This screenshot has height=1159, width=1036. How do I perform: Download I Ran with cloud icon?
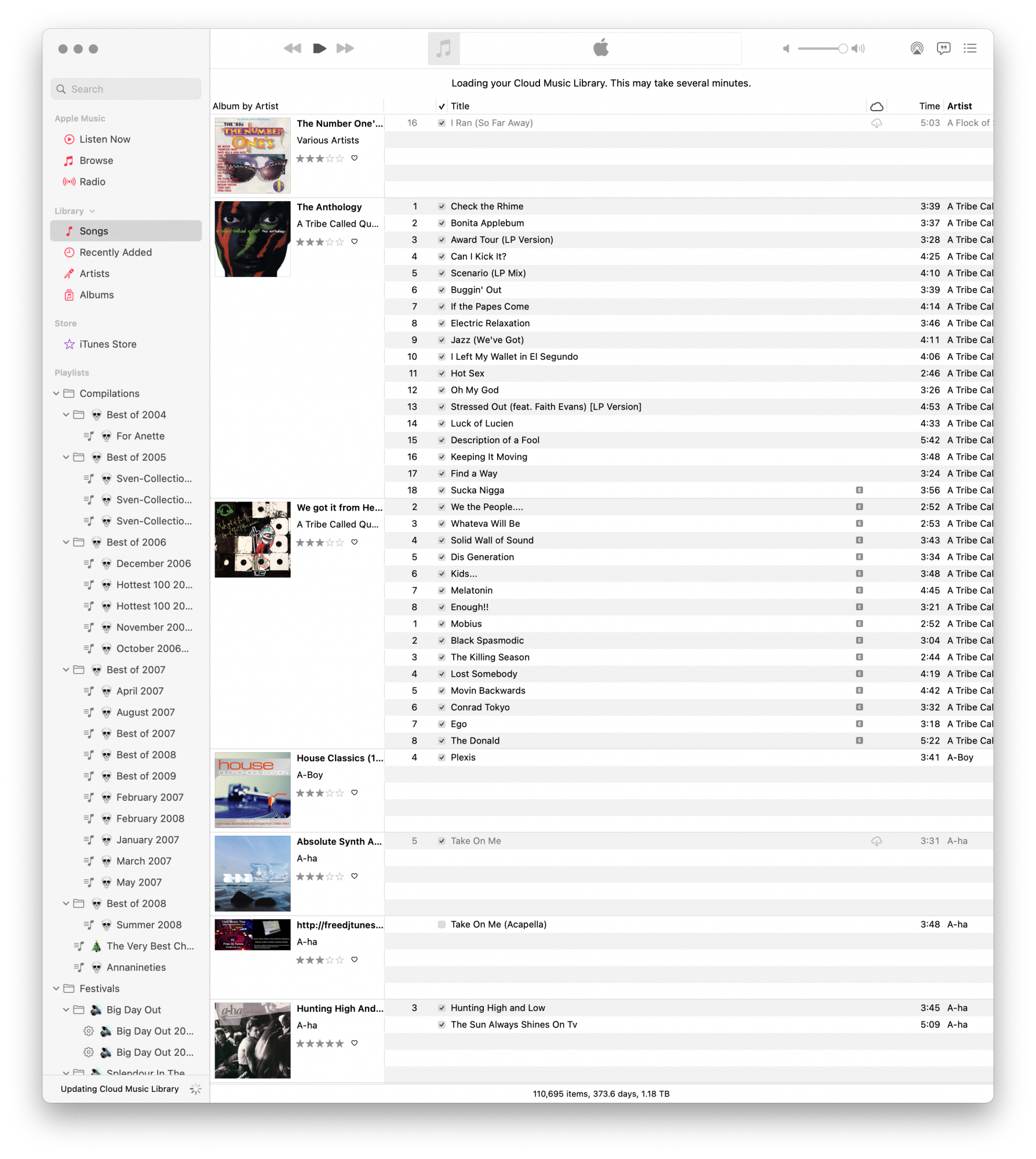tap(877, 123)
